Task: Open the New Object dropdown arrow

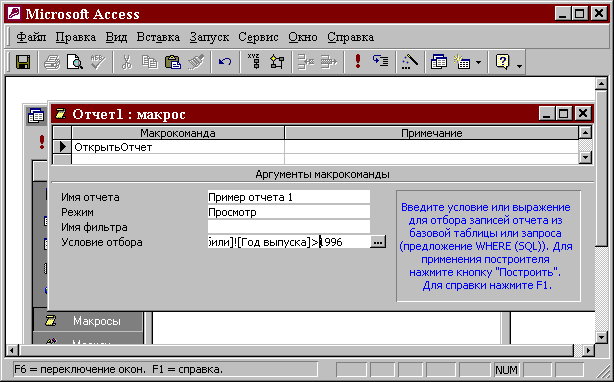Action: point(479,62)
